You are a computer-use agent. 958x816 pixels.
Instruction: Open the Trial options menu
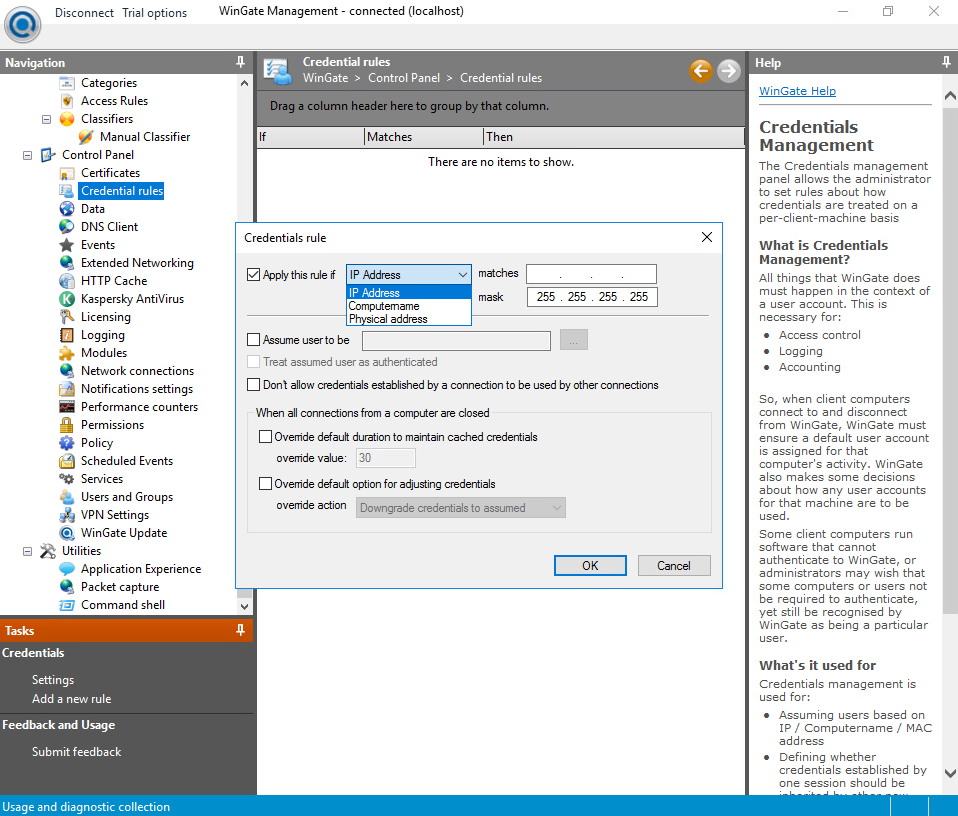coord(154,13)
